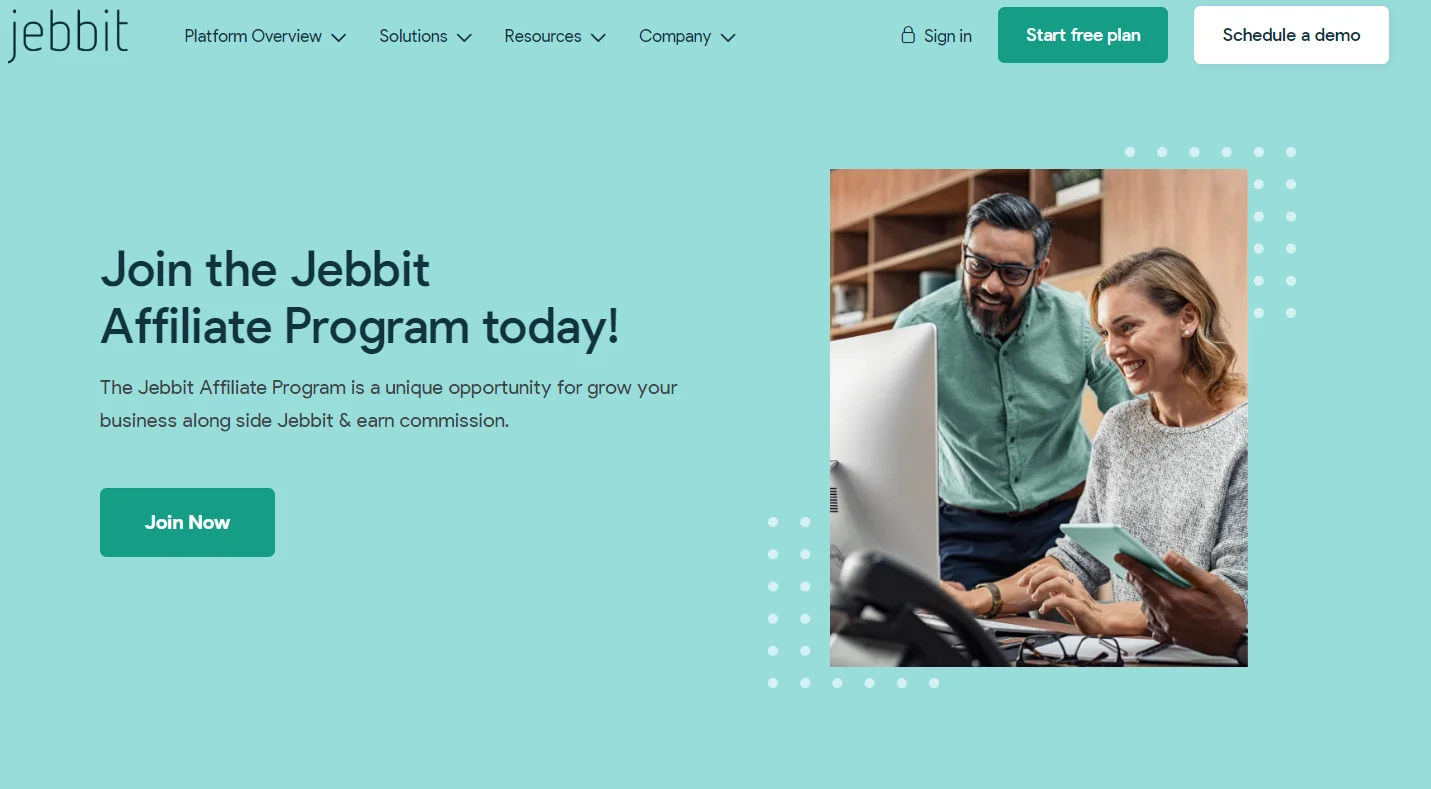Open the Resources menu label
1431x789 pixels.
pyautogui.click(x=543, y=36)
